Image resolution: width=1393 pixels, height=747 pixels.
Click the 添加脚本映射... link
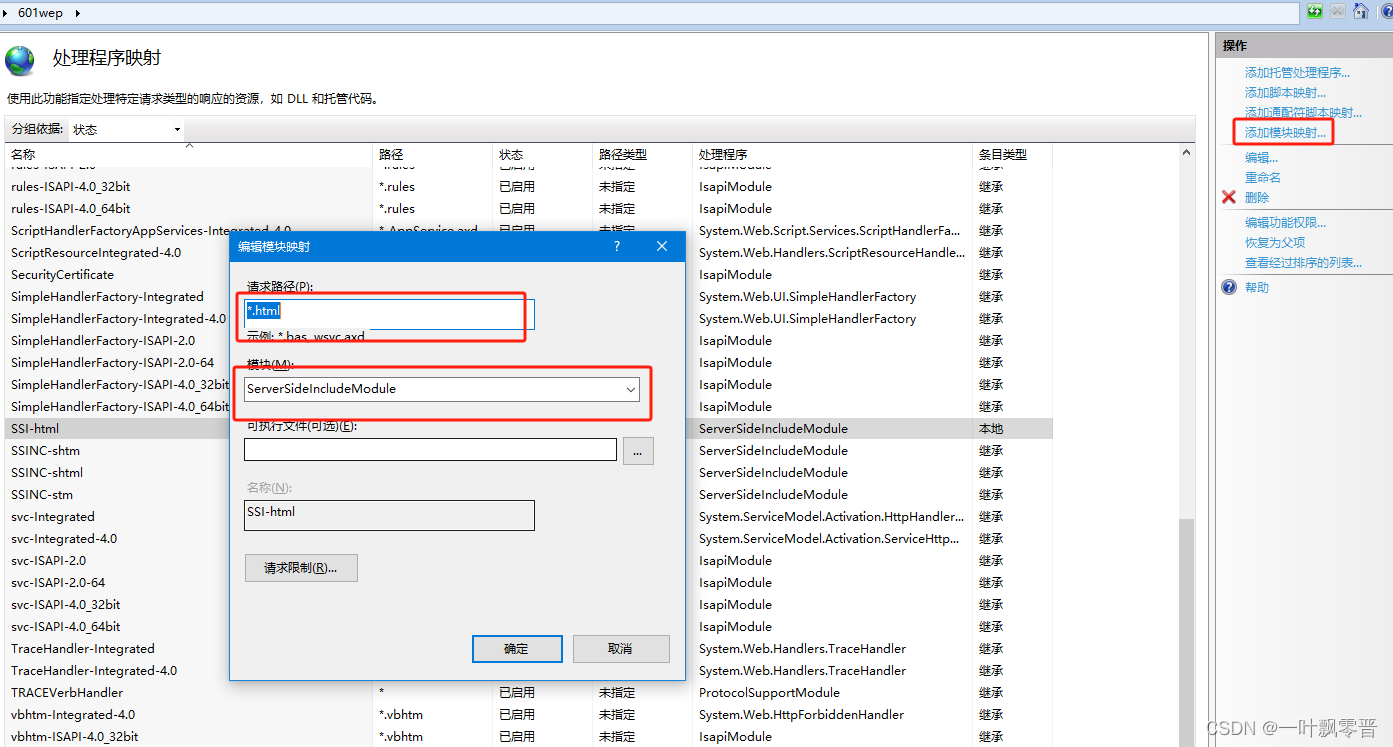[1285, 93]
